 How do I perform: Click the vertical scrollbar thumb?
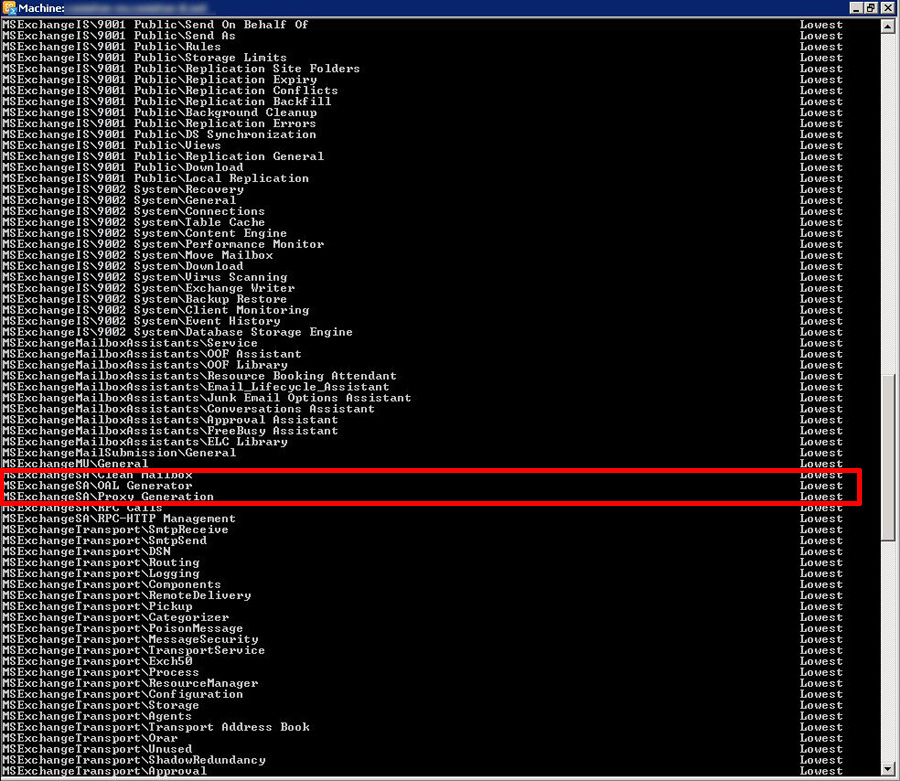click(888, 457)
